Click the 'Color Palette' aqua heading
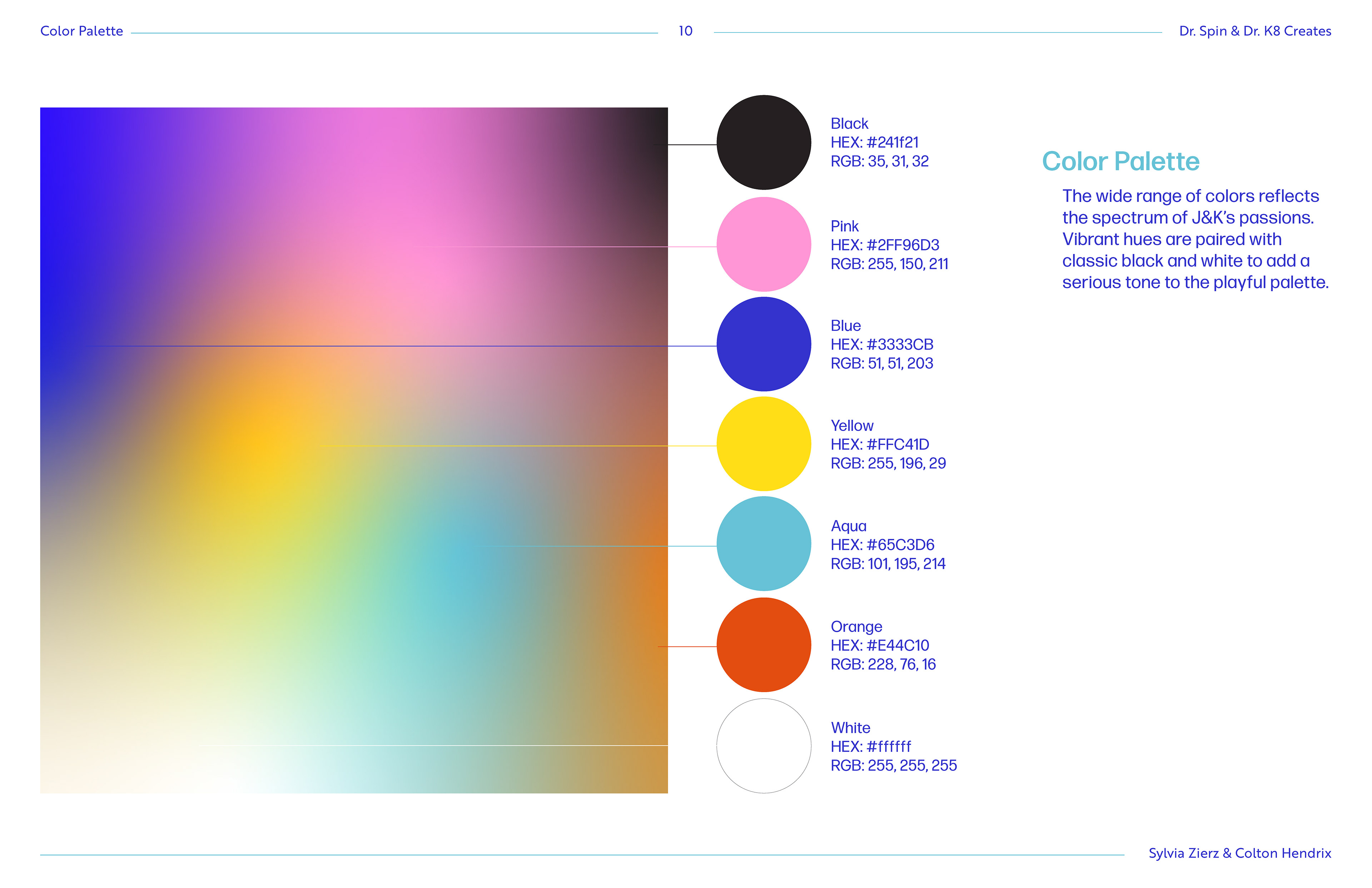Screen dimensions: 1372x888 [x=1120, y=162]
